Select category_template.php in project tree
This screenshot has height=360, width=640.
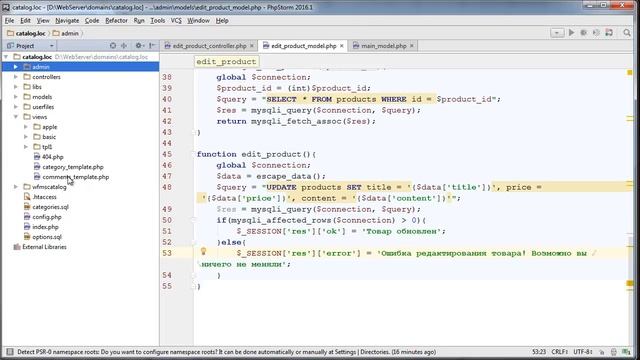pos(73,167)
